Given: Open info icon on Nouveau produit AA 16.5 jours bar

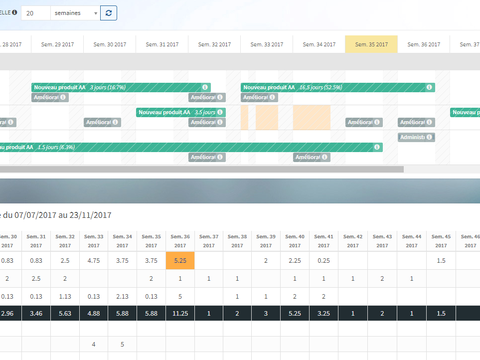Looking at the screenshot, I should (429, 87).
